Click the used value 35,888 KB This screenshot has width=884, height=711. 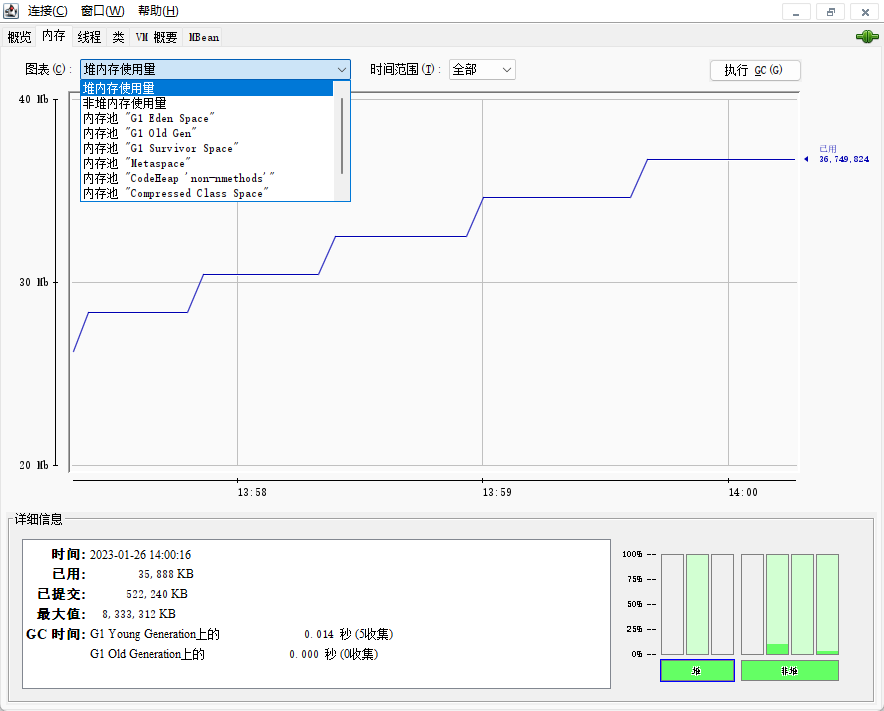click(166, 574)
